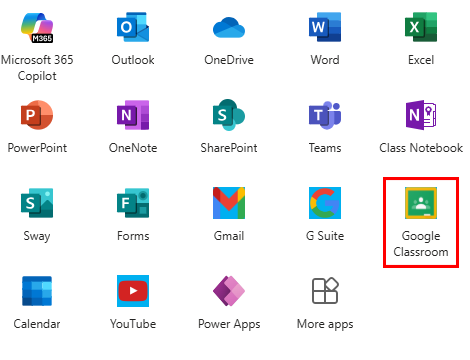Click the 'Excel' text label
Viewport: 470px width, 360px height.
(421, 60)
